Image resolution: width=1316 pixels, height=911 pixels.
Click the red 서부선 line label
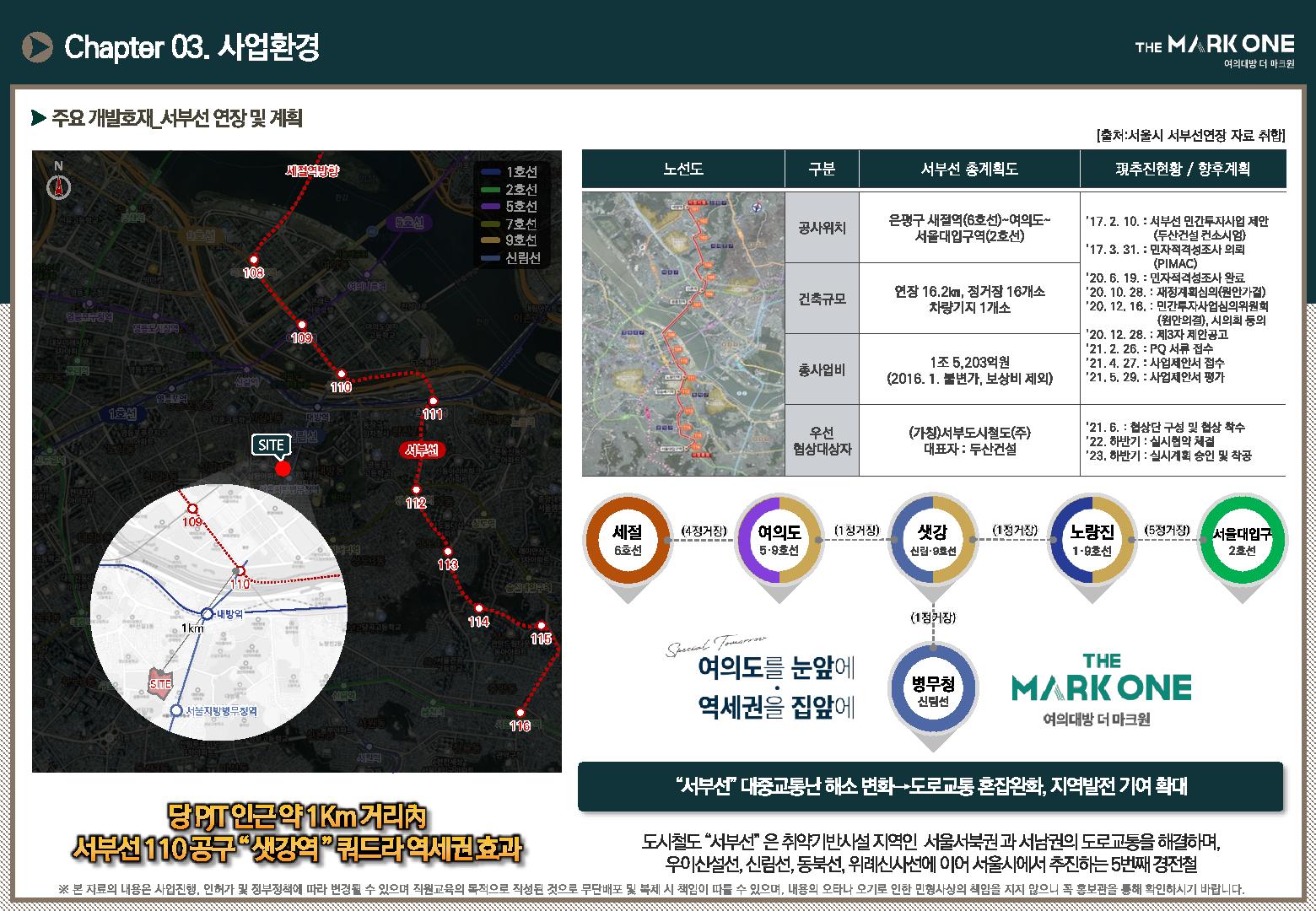click(x=421, y=450)
